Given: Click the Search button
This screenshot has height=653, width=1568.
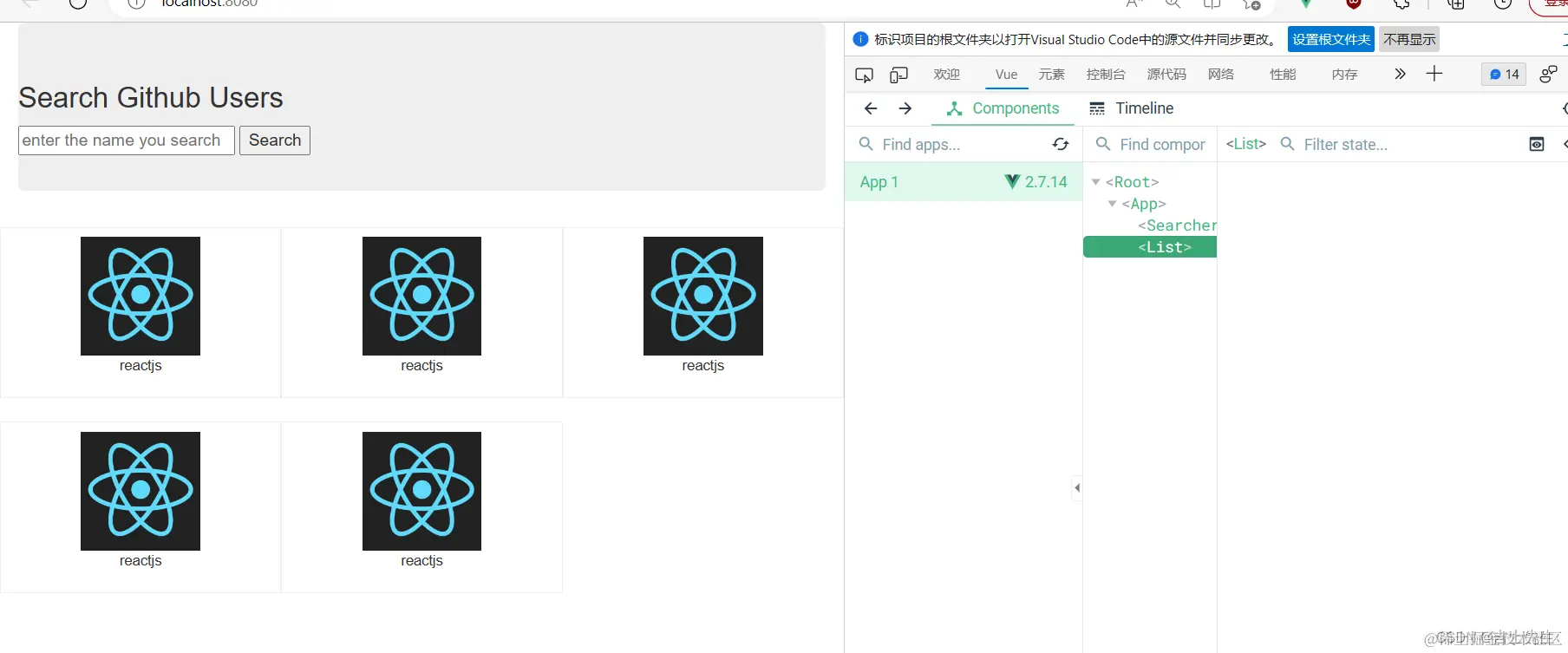Looking at the screenshot, I should pos(275,140).
